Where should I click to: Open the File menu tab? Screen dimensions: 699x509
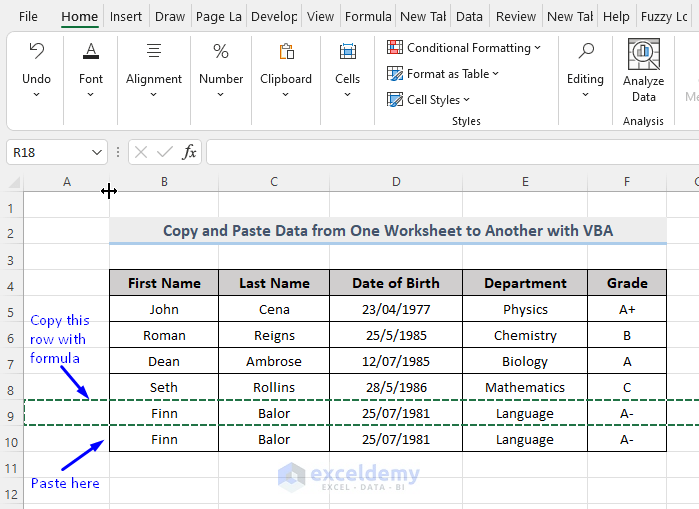click(28, 17)
